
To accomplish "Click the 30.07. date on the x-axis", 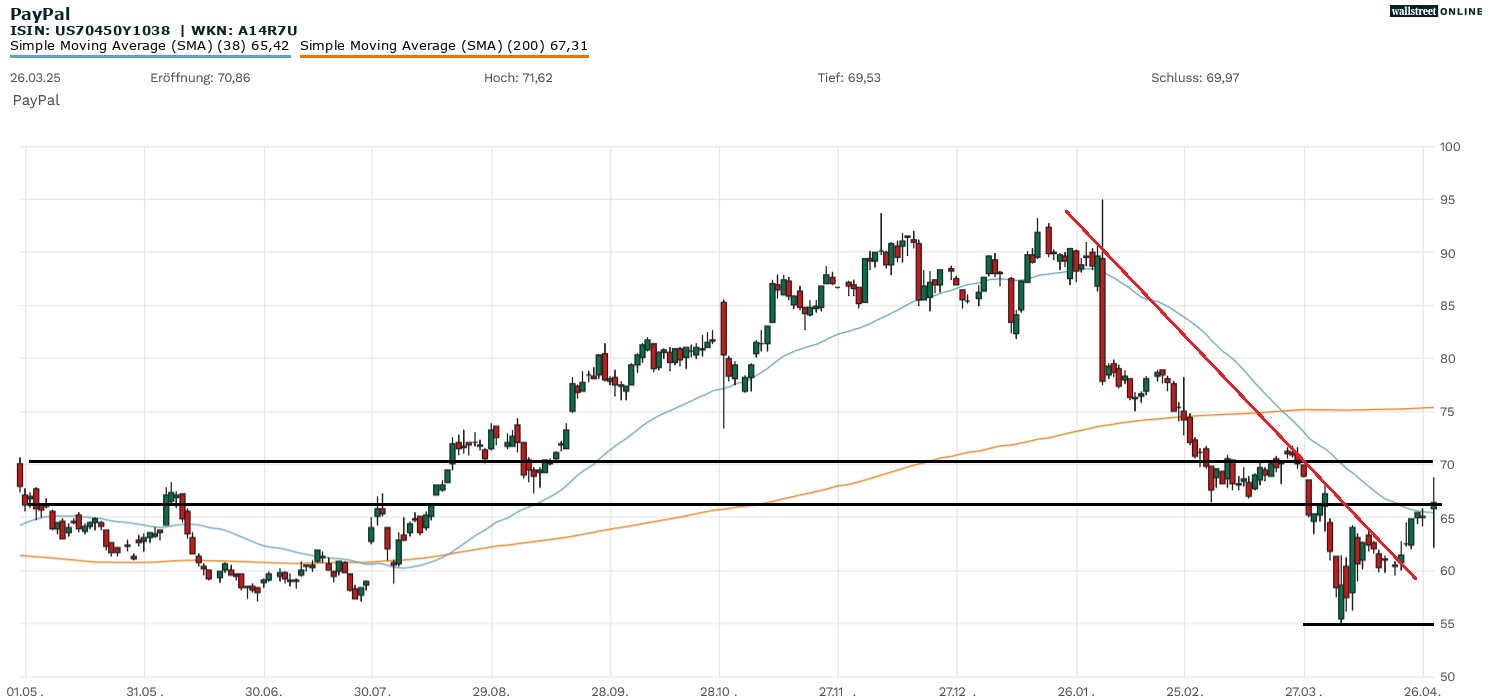I will 371,690.
